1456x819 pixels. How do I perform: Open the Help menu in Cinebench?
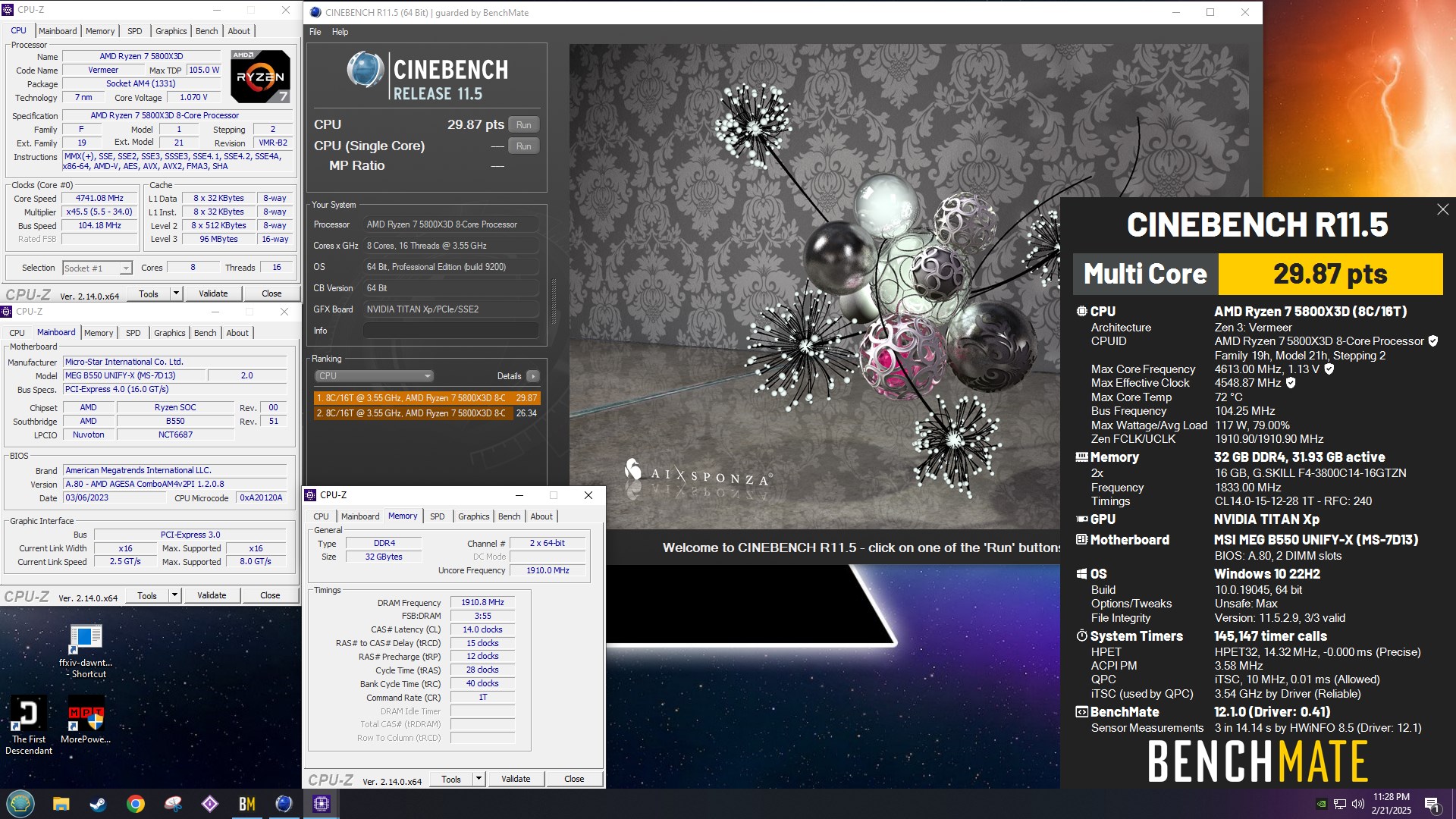pos(340,32)
